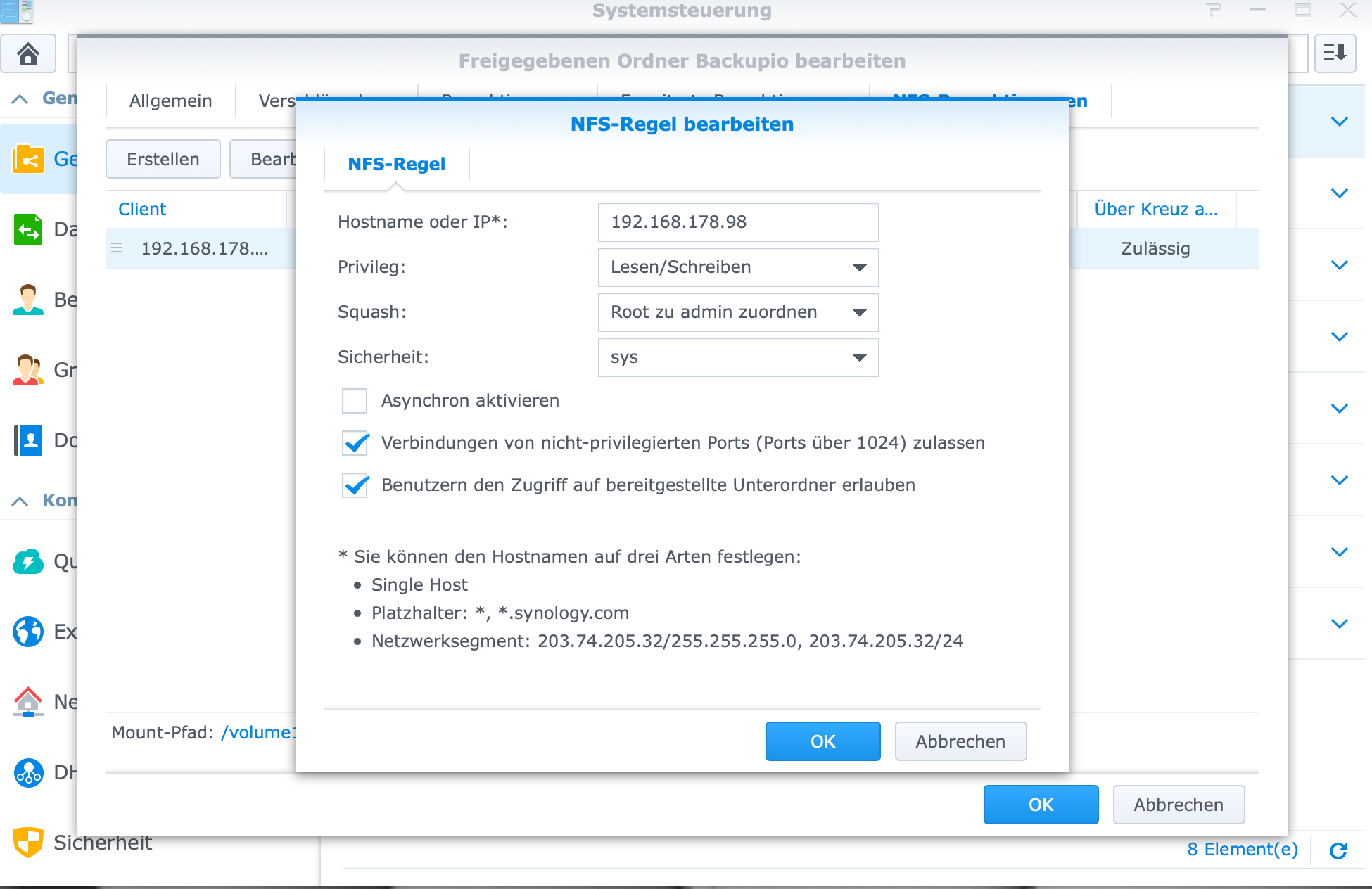This screenshot has width=1372, height=889.
Task: Select the NFS-Regel tab
Action: (x=396, y=164)
